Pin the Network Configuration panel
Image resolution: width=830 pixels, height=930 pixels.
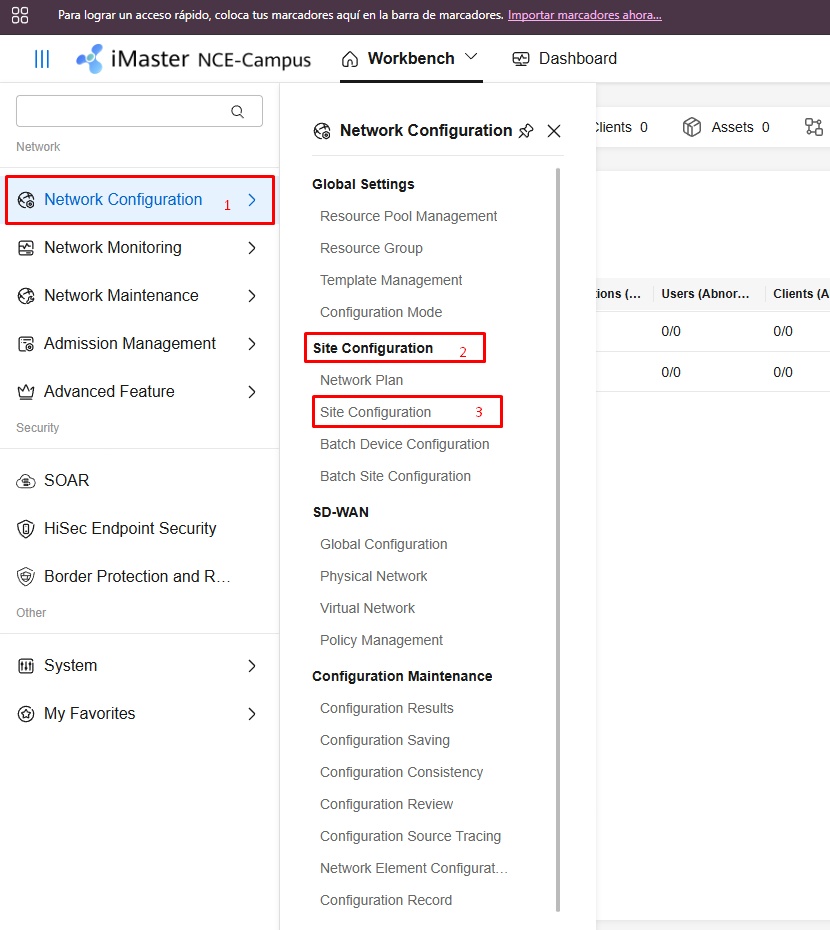[x=526, y=131]
